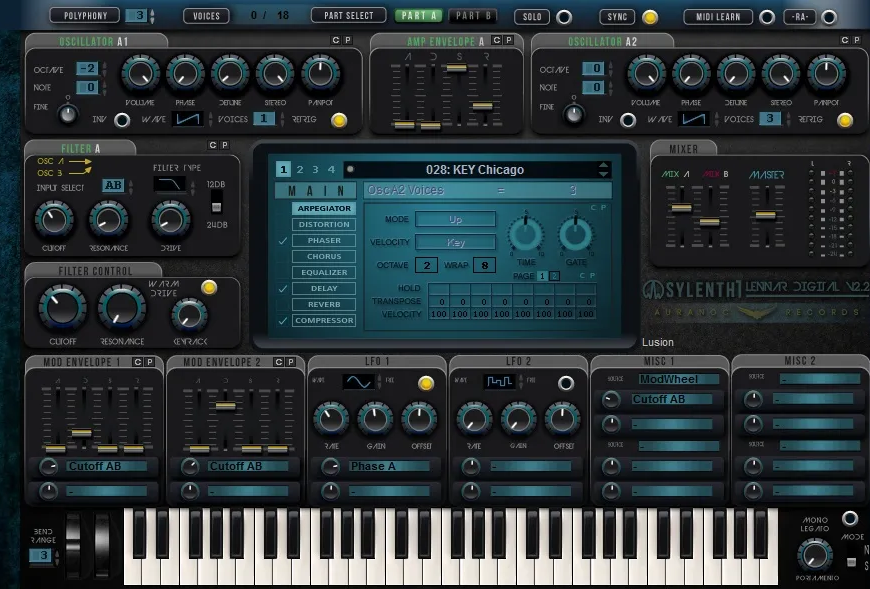
Task: Select the Filter A Resonance knob
Action: pyautogui.click(x=109, y=220)
